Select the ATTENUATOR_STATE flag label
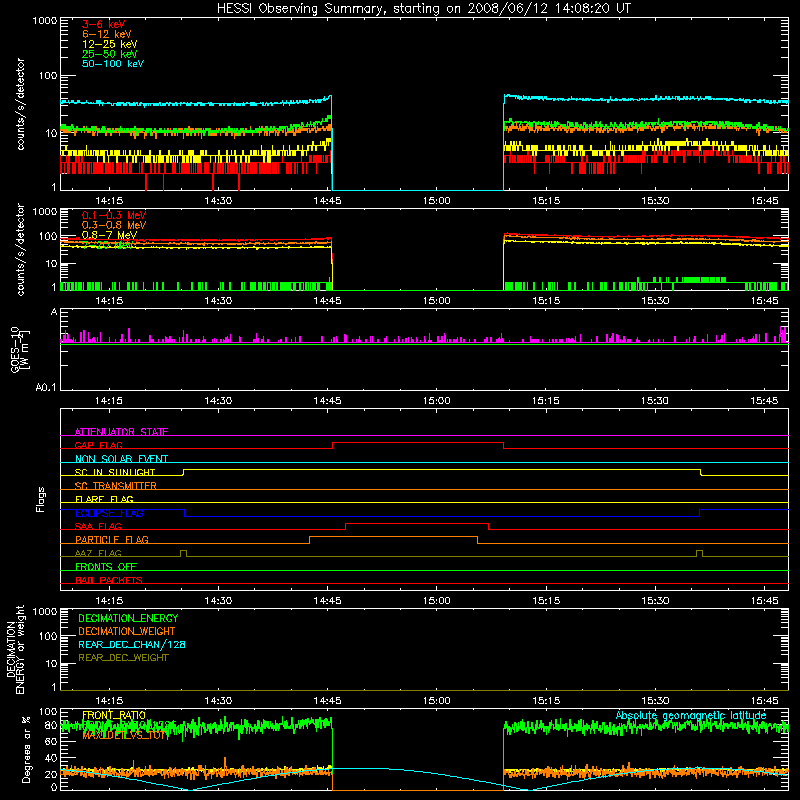 [x=121, y=432]
